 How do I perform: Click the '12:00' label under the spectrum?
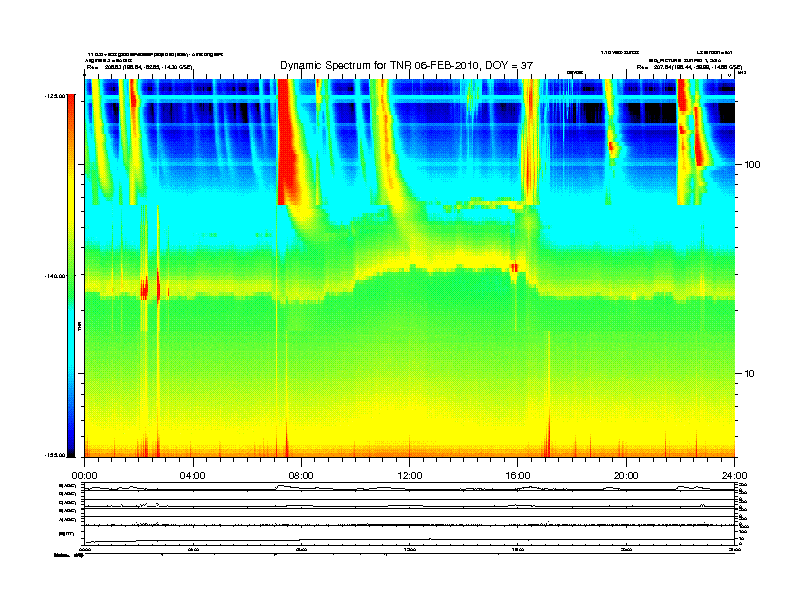[410, 476]
